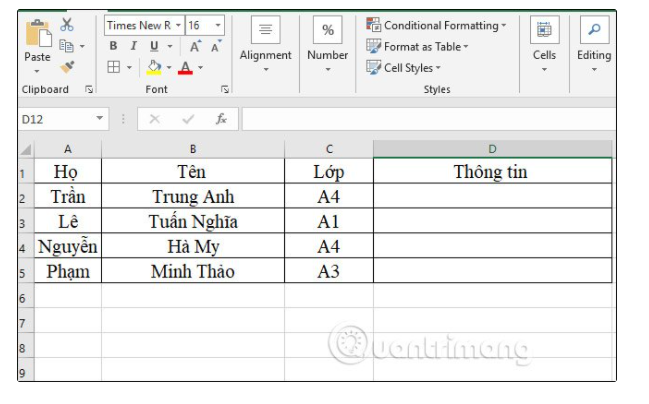
Task: Expand the font size dropdown
Action: coord(218,25)
